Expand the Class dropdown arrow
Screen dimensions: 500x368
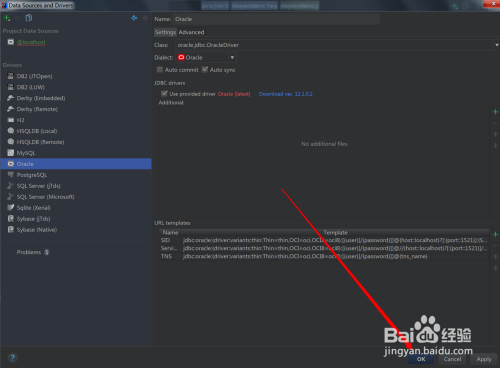click(x=497, y=45)
